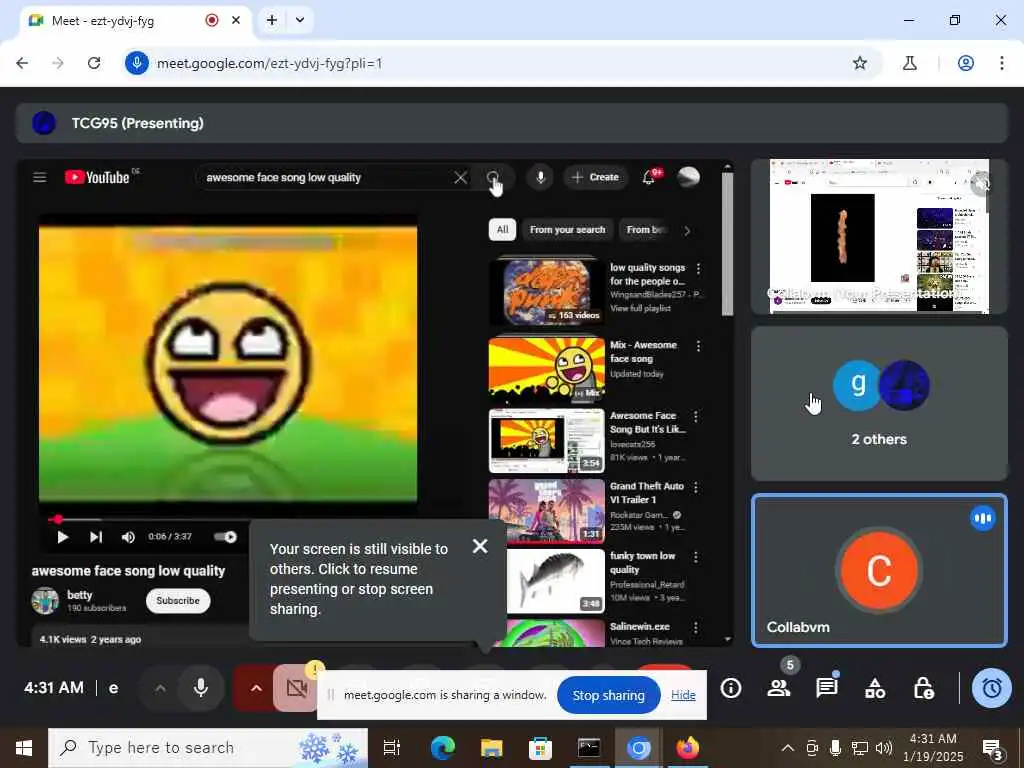Click the YouTube Create button
1024x768 pixels.
point(595,177)
